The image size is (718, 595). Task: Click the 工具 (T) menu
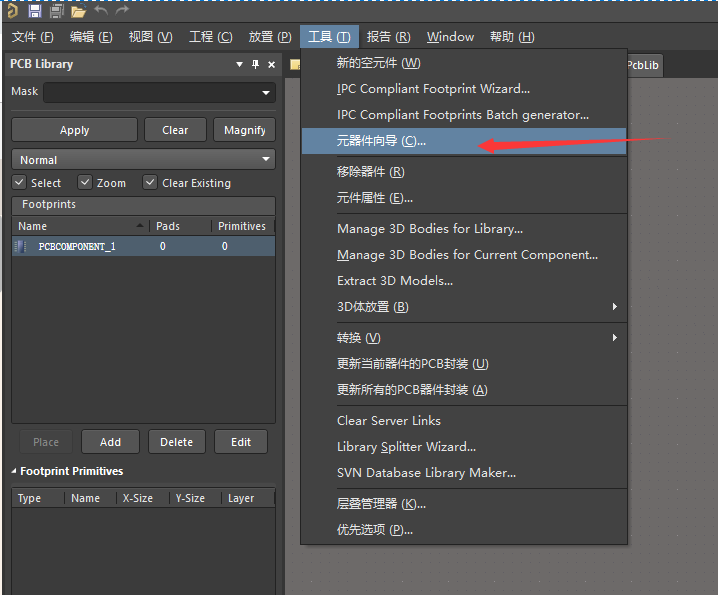click(x=329, y=37)
